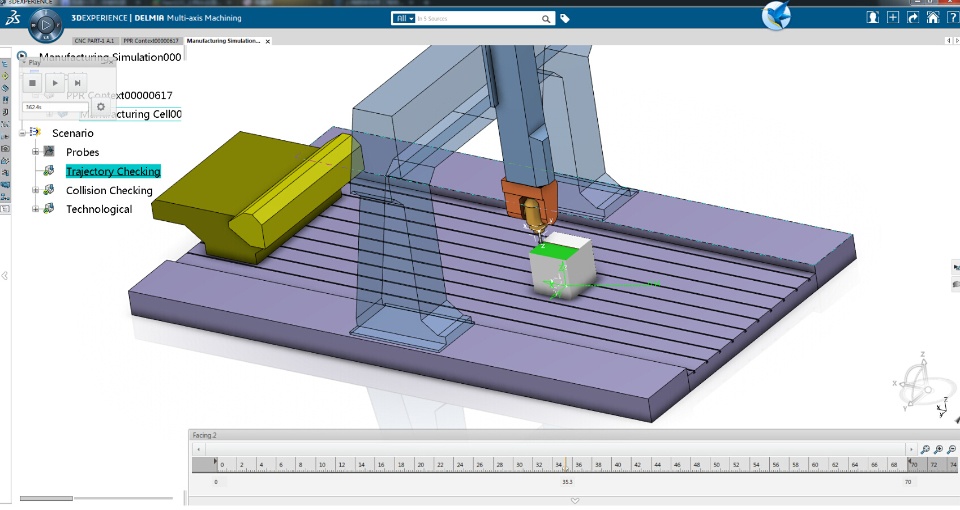
Task: Open help question mark icon
Action: point(953,18)
